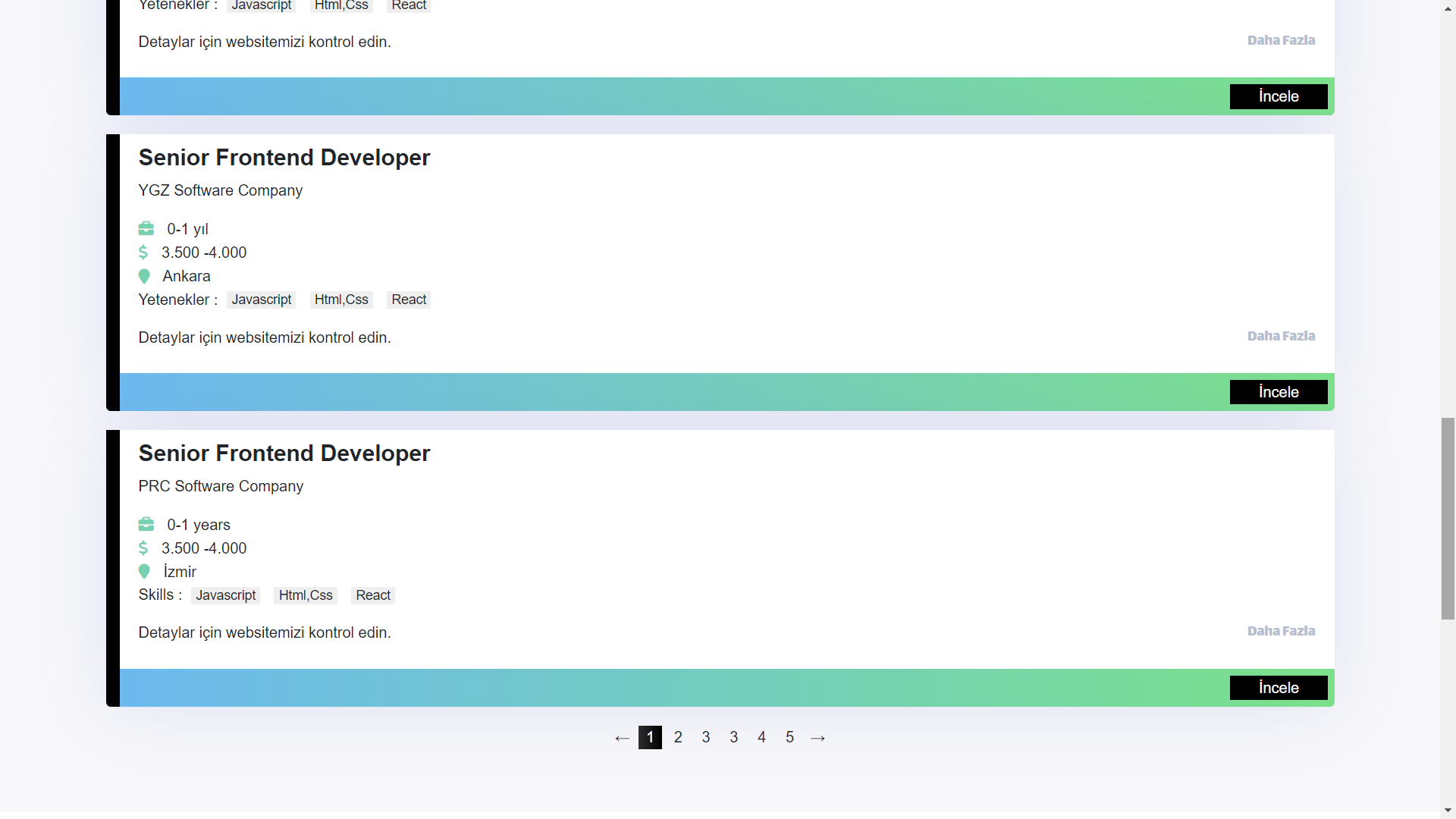This screenshot has width=1456, height=819.
Task: Select current page 1 in pagination
Action: coord(650,737)
